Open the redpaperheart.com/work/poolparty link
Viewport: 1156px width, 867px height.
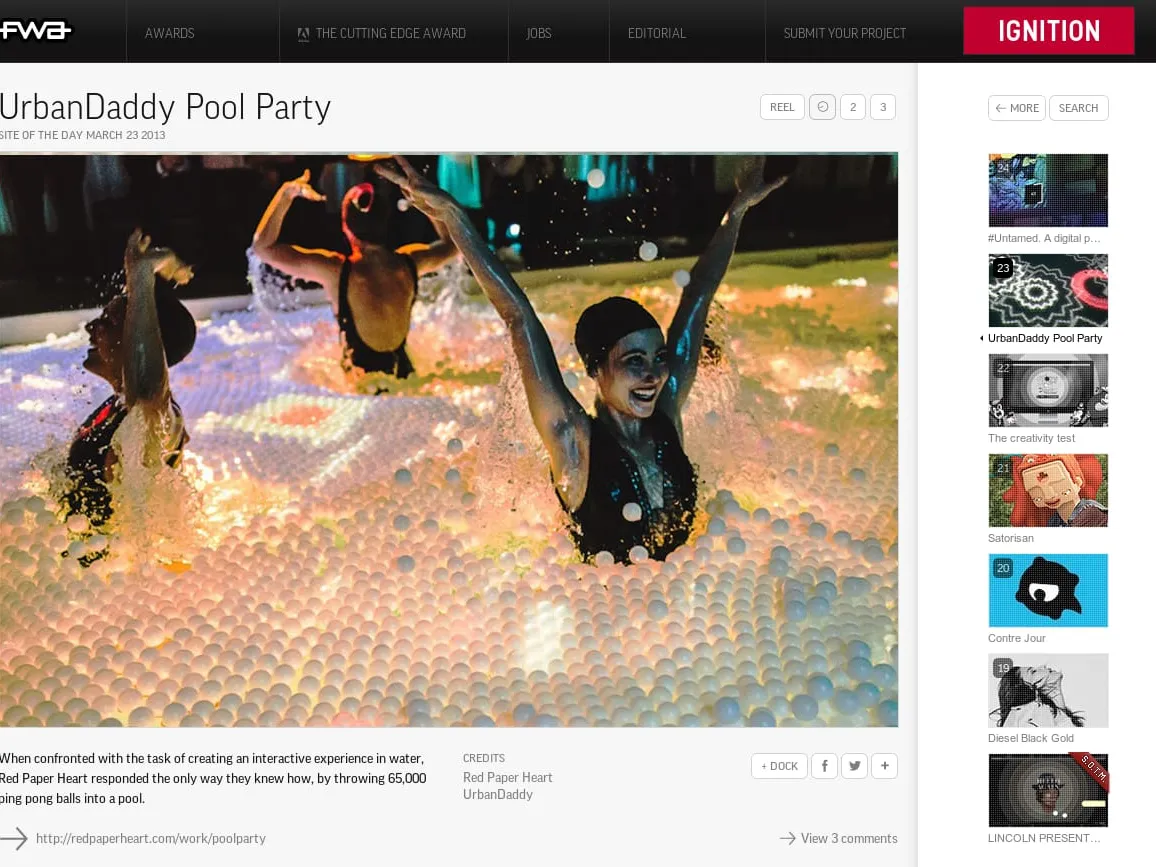pos(150,838)
